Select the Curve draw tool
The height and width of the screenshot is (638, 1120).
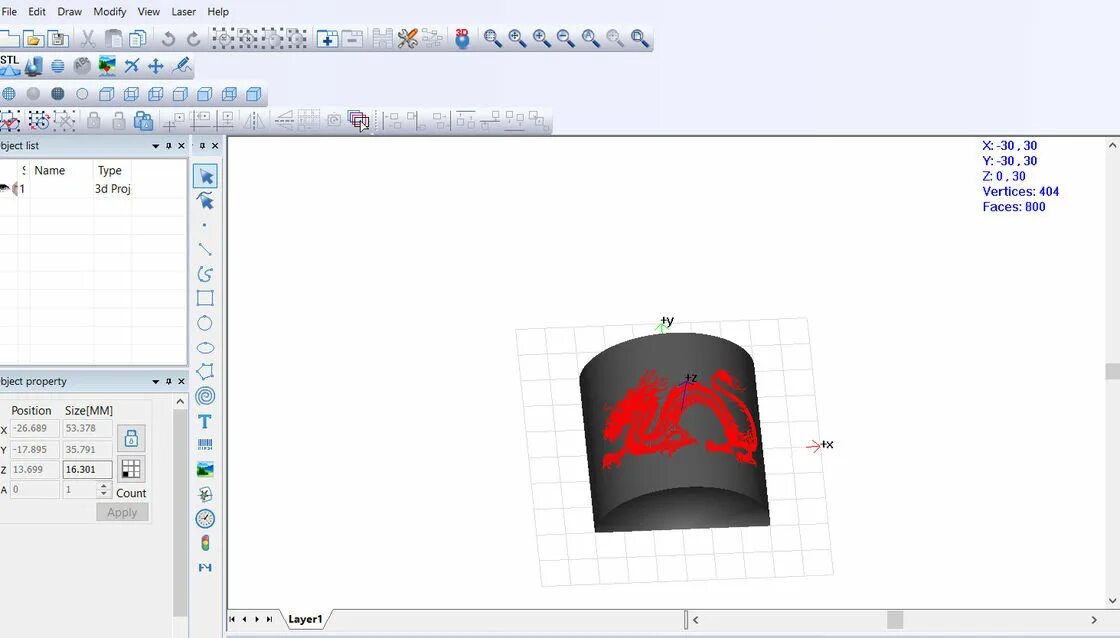tap(205, 274)
